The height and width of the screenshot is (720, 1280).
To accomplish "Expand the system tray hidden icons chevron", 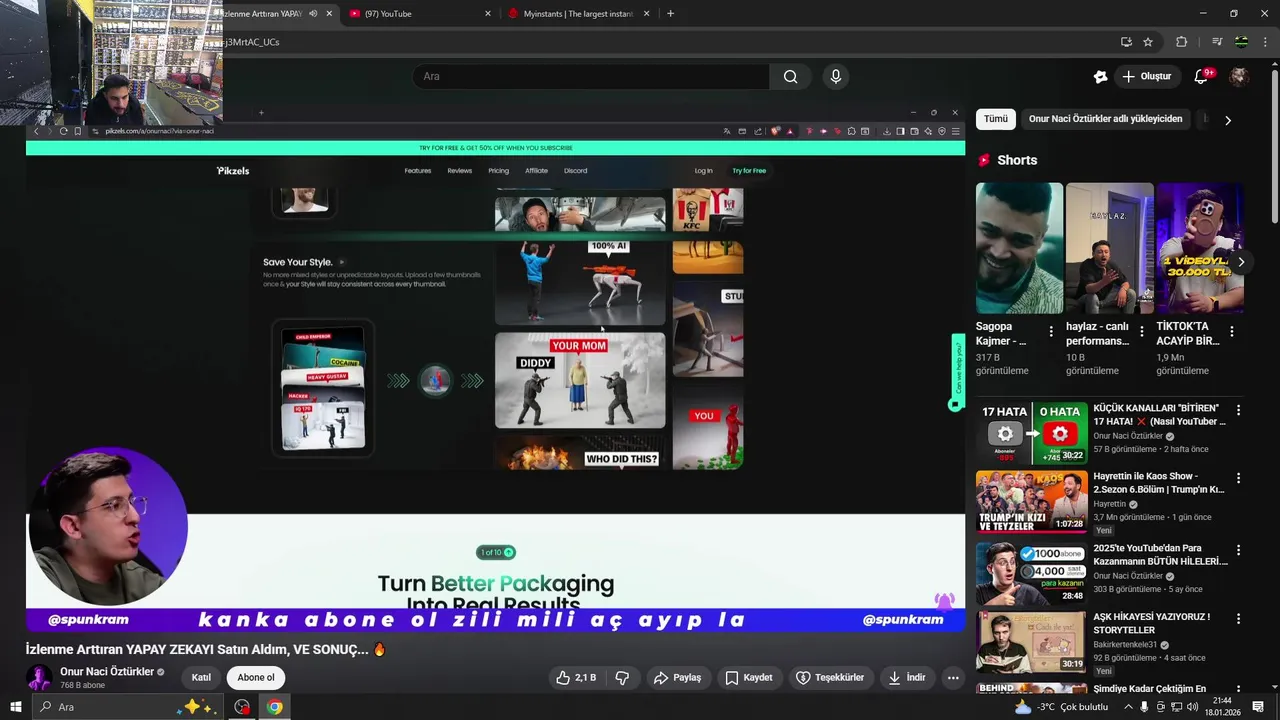I will click(x=1128, y=707).
